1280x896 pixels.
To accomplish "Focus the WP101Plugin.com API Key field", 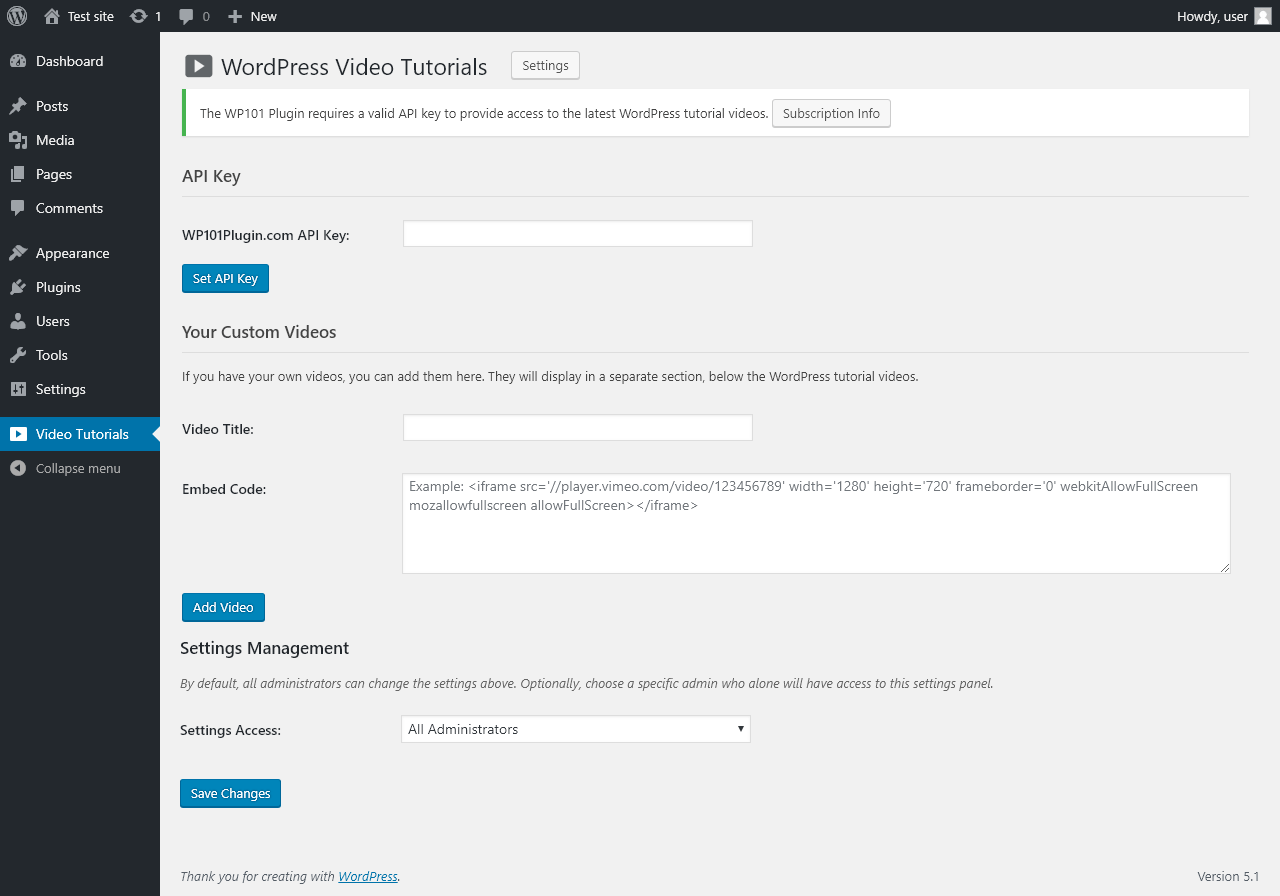I will 577,234.
